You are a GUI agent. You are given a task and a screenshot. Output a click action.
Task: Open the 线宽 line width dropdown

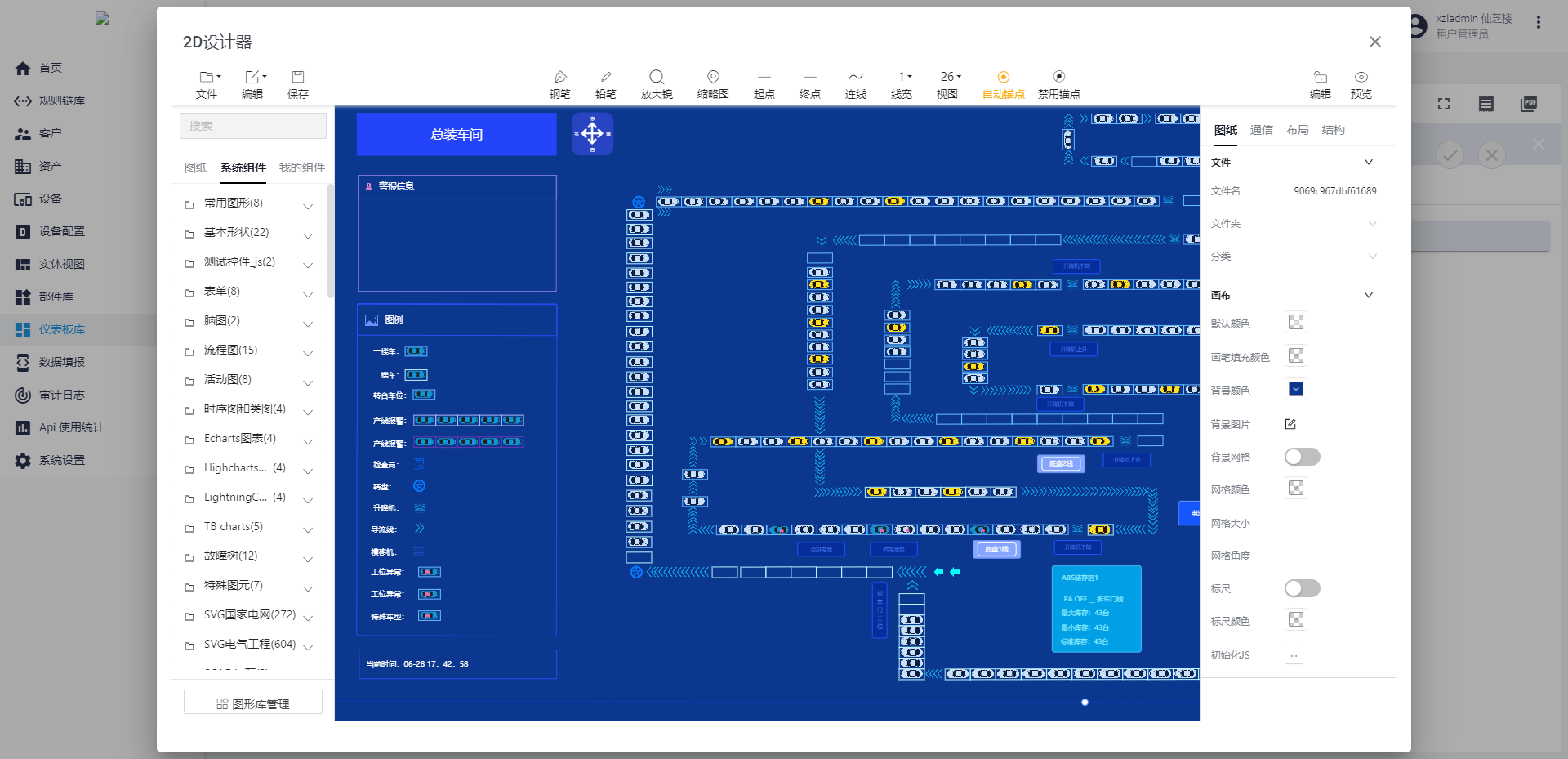[x=904, y=77]
